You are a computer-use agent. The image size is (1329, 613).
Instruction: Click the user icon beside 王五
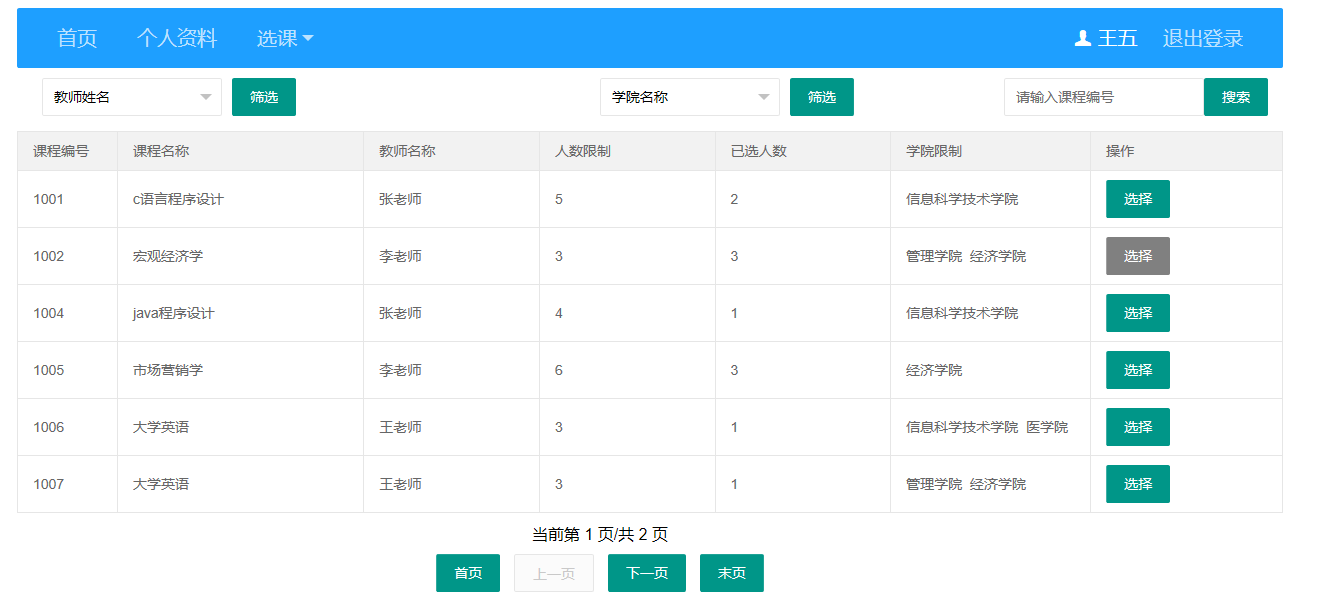1082,39
